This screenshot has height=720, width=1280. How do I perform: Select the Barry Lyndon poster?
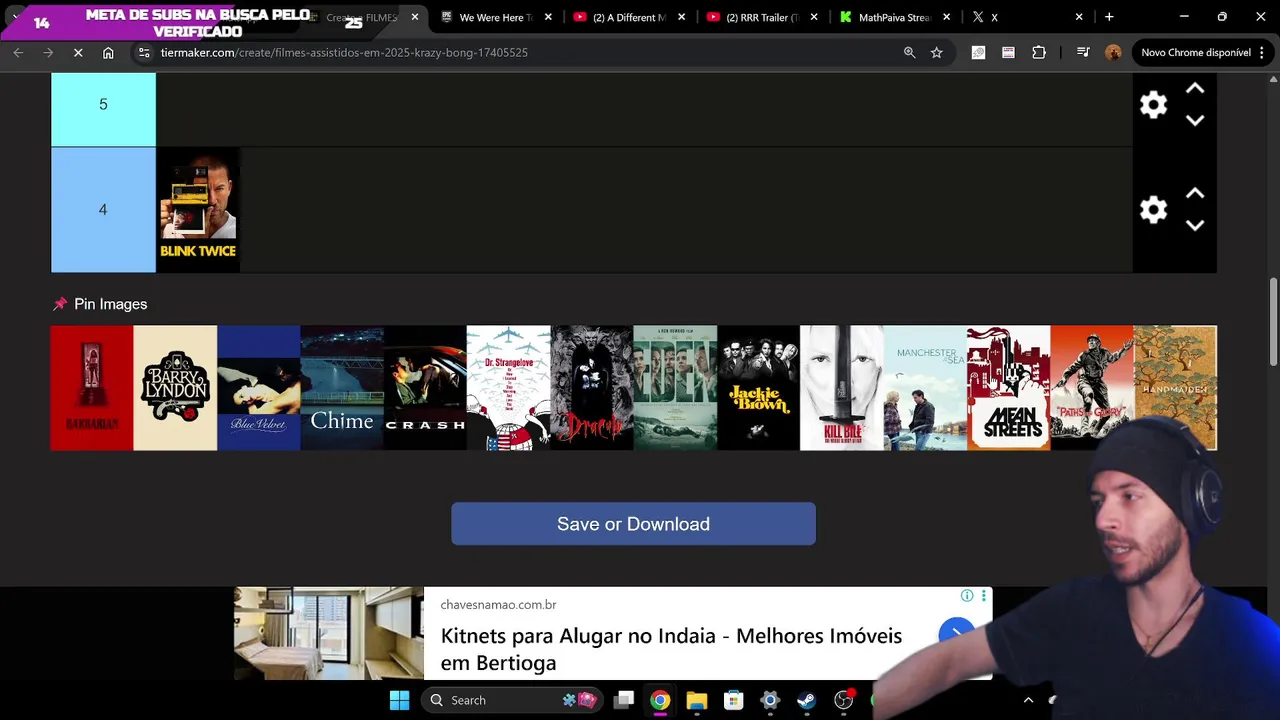coord(175,388)
